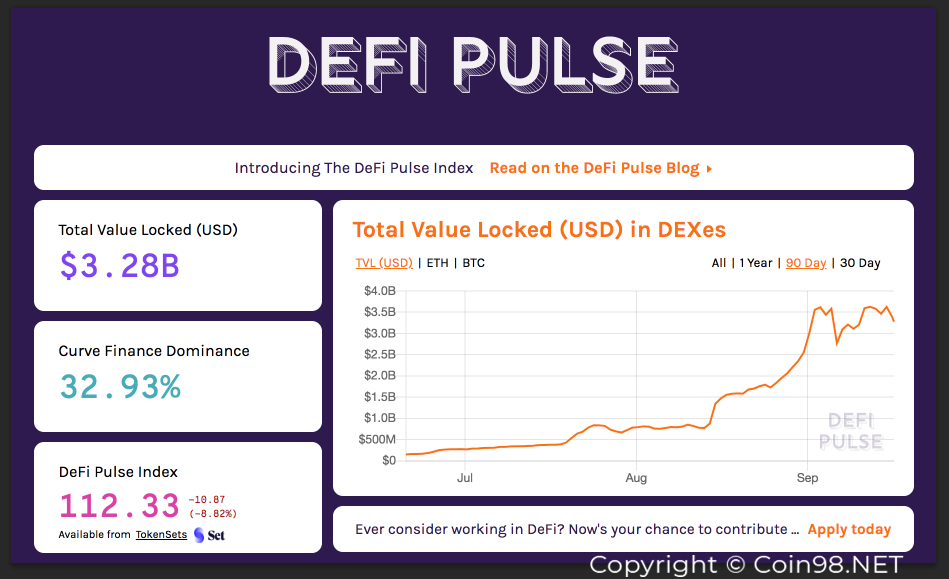Click the Aug x-axis label
The height and width of the screenshot is (579, 949).
click(x=636, y=478)
